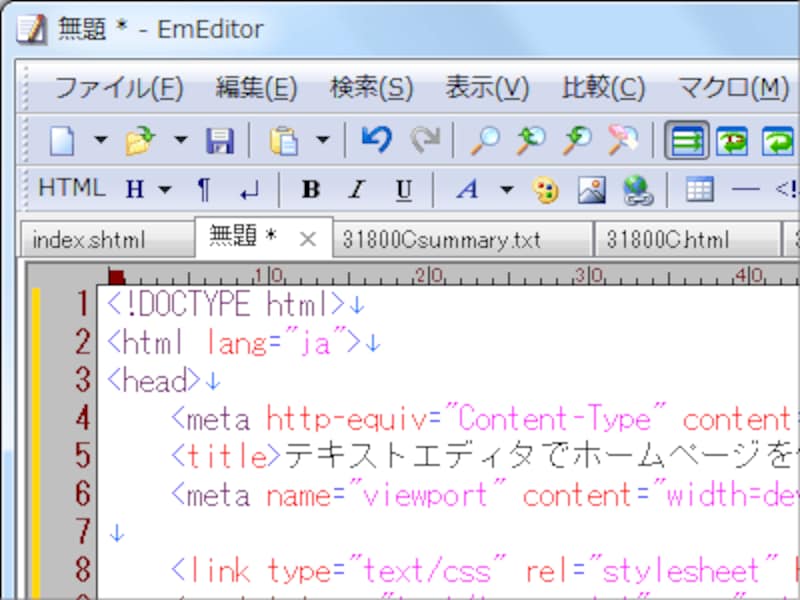Open the 比較(C) menu

click(x=604, y=88)
